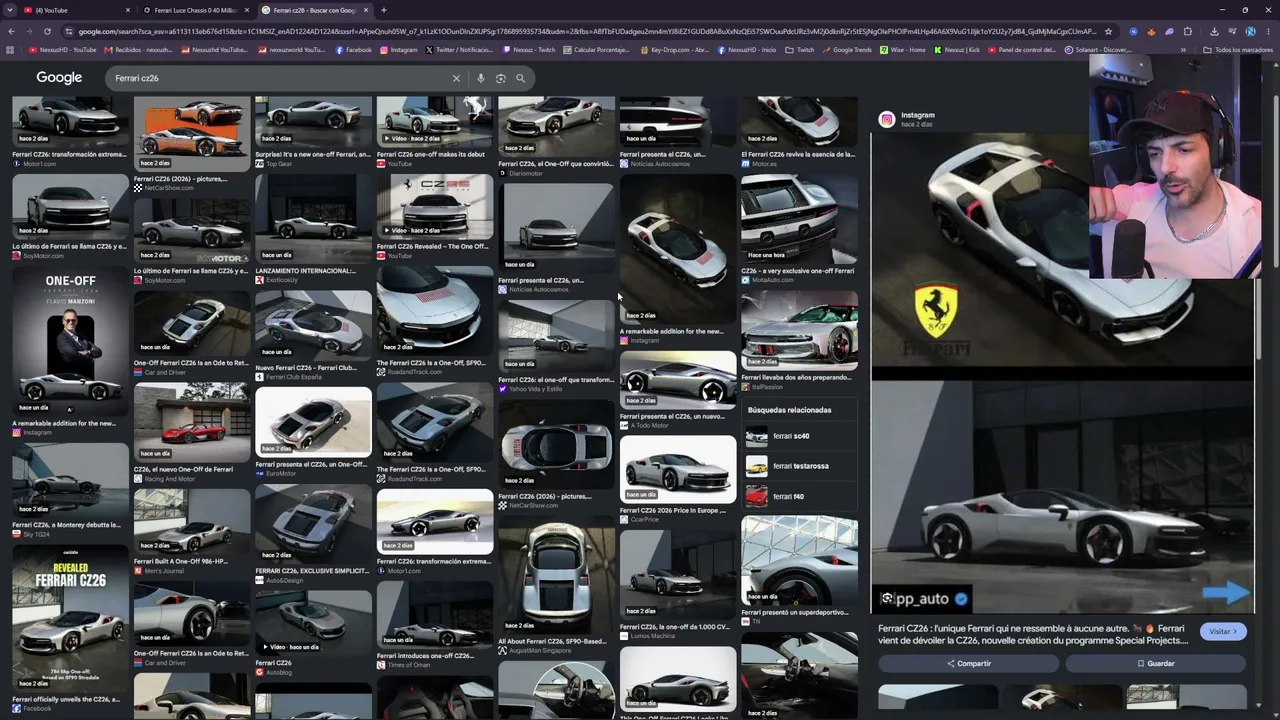Save the image with the Guardar button
Viewport: 1280px width, 720px height.
tap(1156, 663)
